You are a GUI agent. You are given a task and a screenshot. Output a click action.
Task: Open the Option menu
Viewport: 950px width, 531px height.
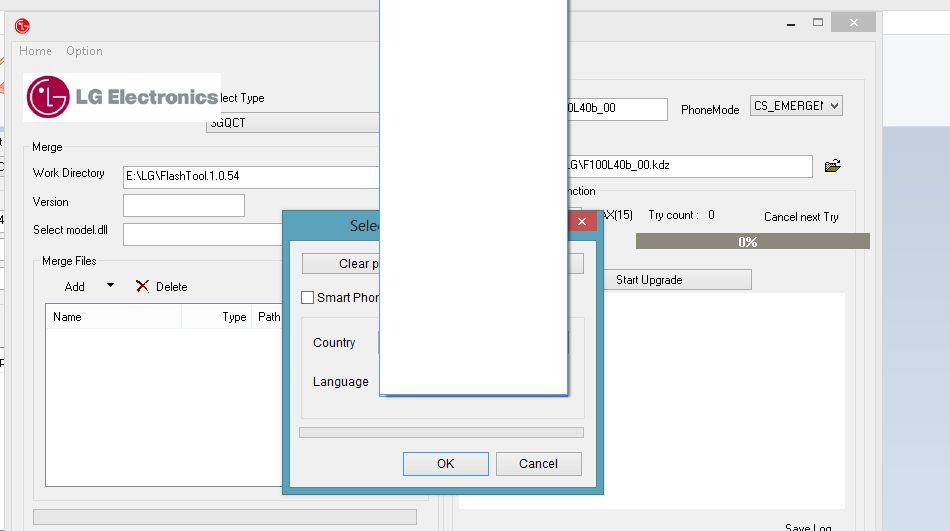(84, 51)
